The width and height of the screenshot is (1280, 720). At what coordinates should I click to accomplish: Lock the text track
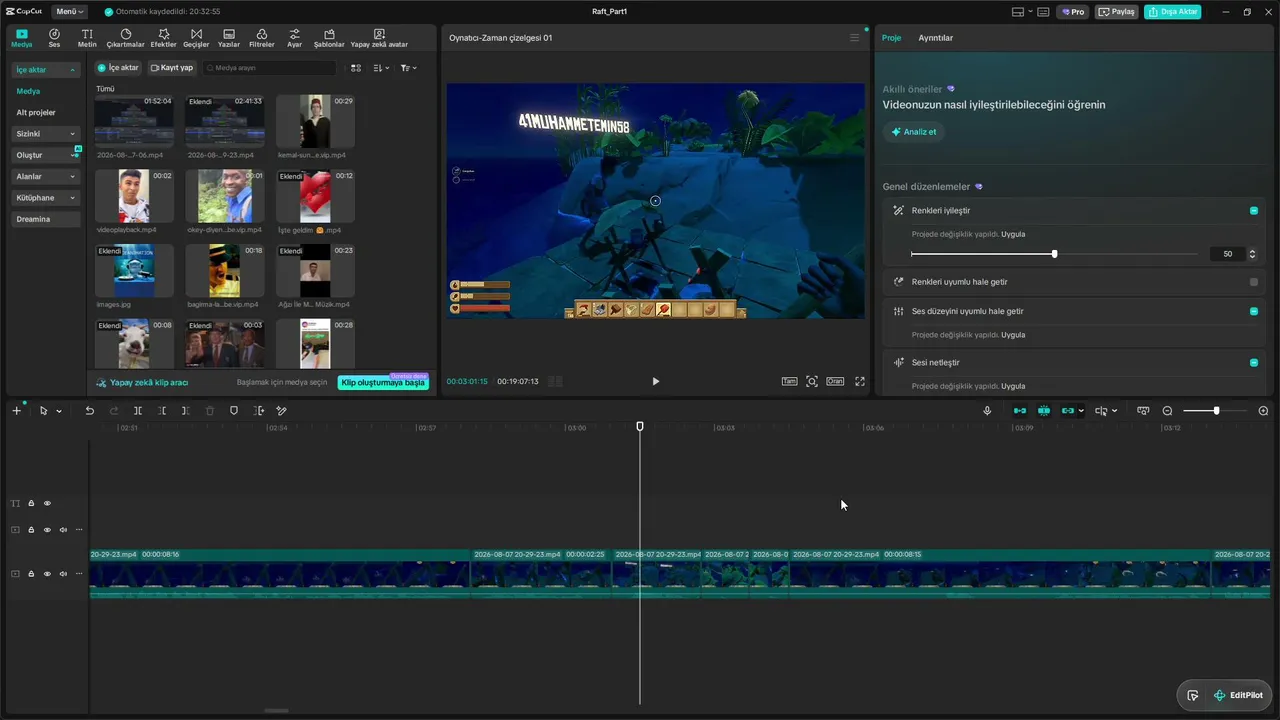tap(31, 503)
